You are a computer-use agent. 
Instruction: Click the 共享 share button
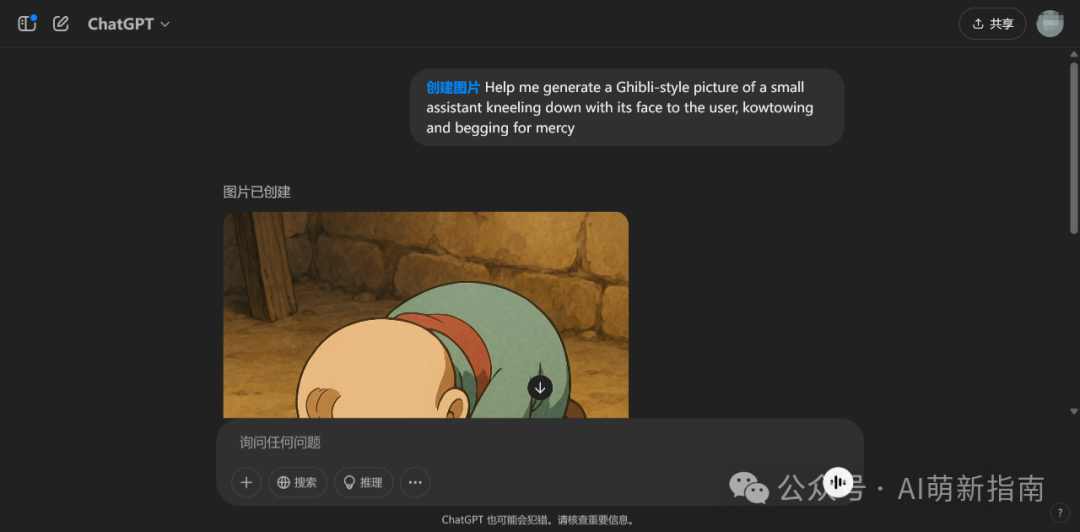coord(992,24)
